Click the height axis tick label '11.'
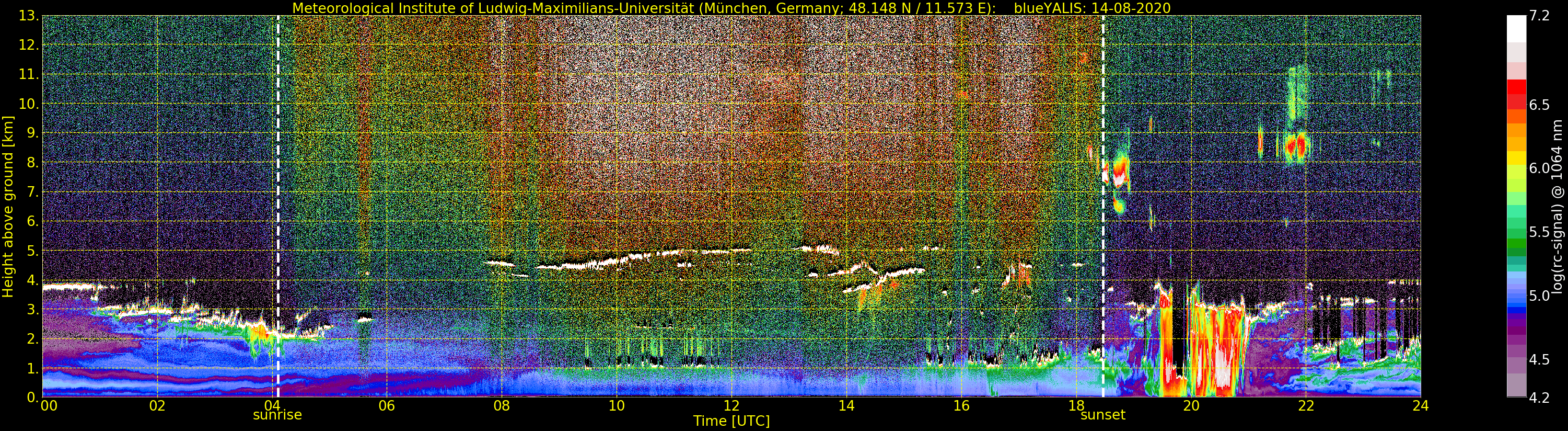Image resolution: width=1568 pixels, height=431 pixels. 28,74
